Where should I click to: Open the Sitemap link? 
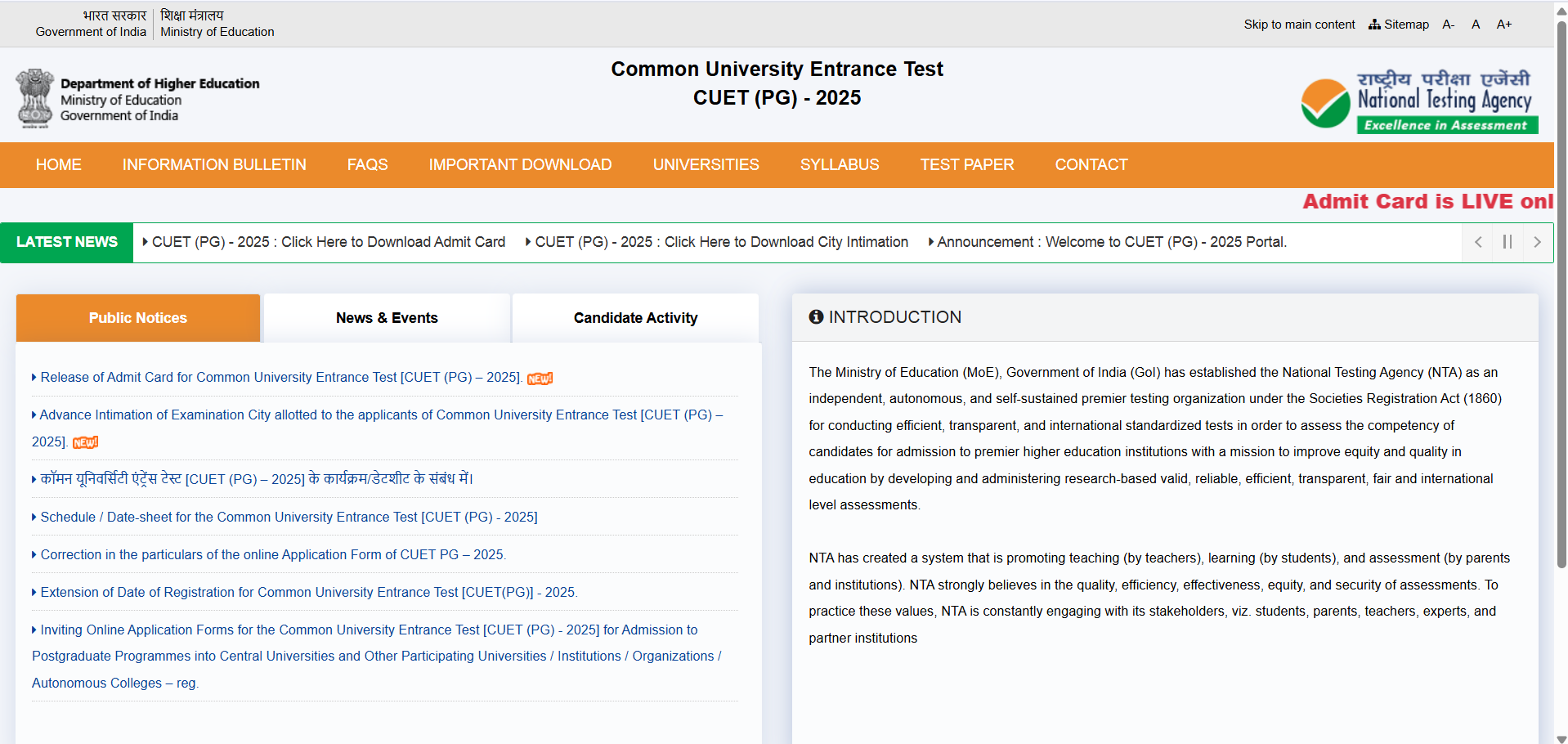tap(1399, 25)
